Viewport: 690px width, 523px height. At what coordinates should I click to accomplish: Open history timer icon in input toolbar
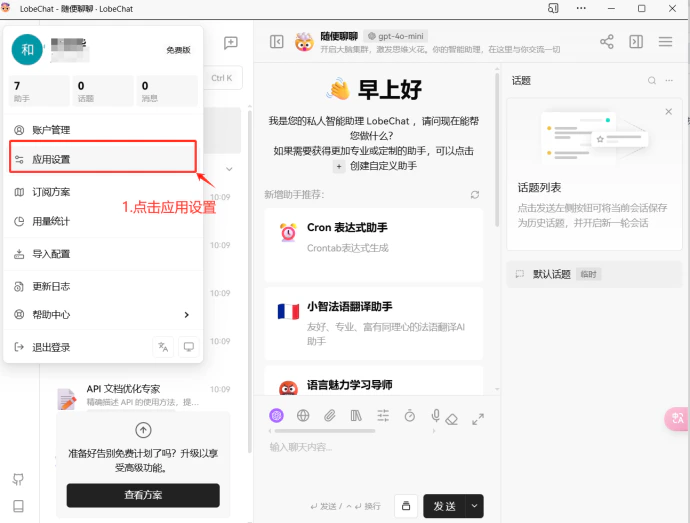click(410, 415)
